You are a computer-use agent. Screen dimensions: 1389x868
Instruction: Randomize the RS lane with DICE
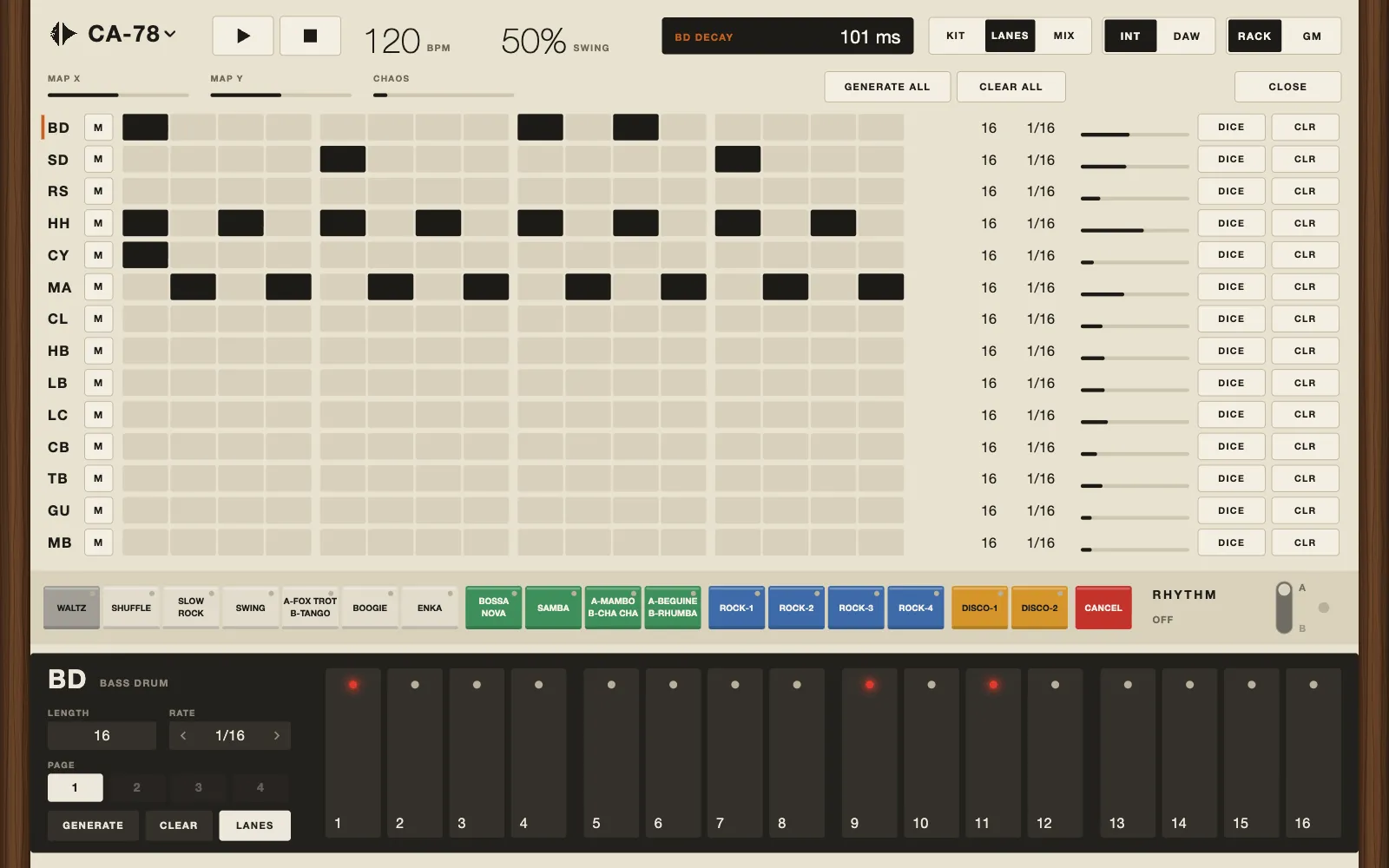tap(1231, 191)
